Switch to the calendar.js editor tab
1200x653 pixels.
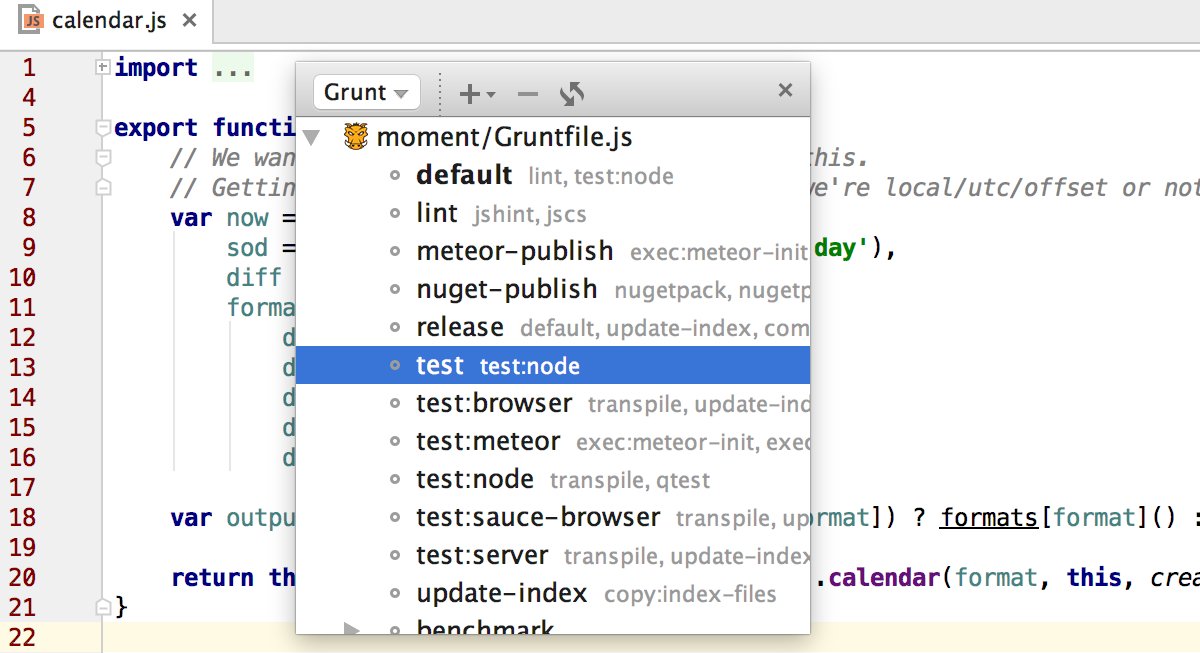pos(108,20)
